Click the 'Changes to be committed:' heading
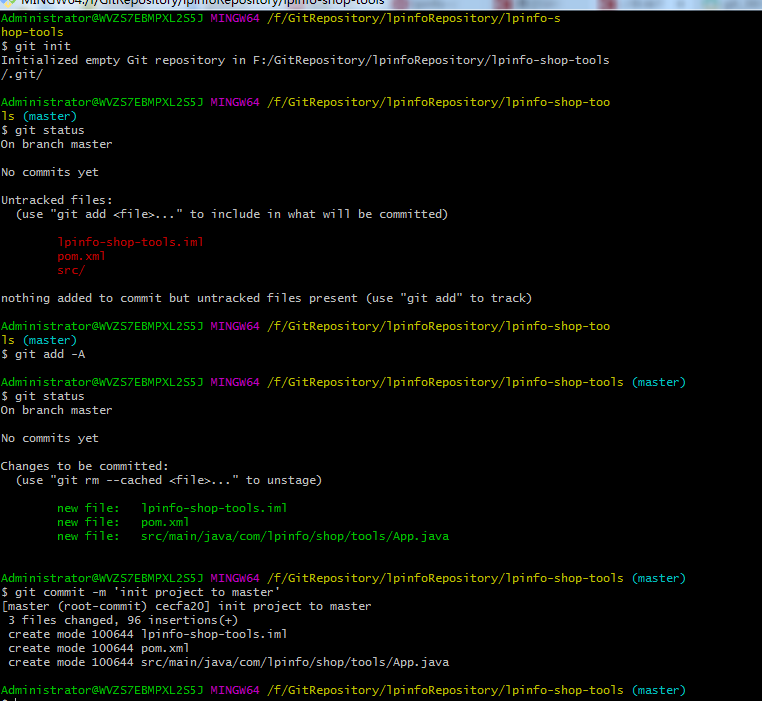The image size is (762, 701). tap(85, 466)
